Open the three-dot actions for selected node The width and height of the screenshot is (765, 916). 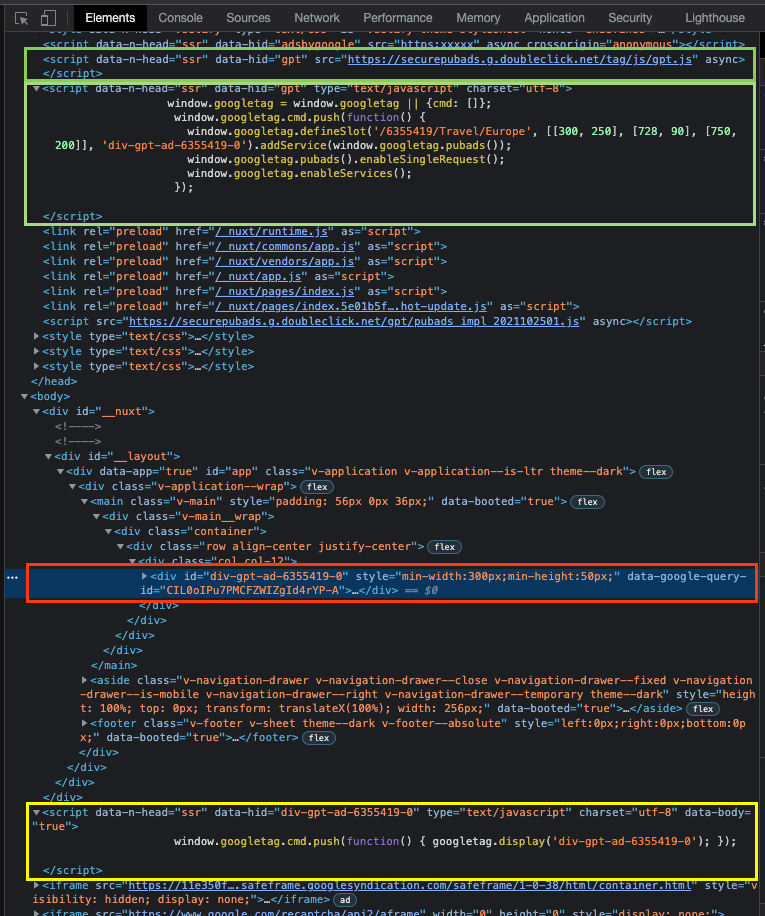[x=12, y=578]
